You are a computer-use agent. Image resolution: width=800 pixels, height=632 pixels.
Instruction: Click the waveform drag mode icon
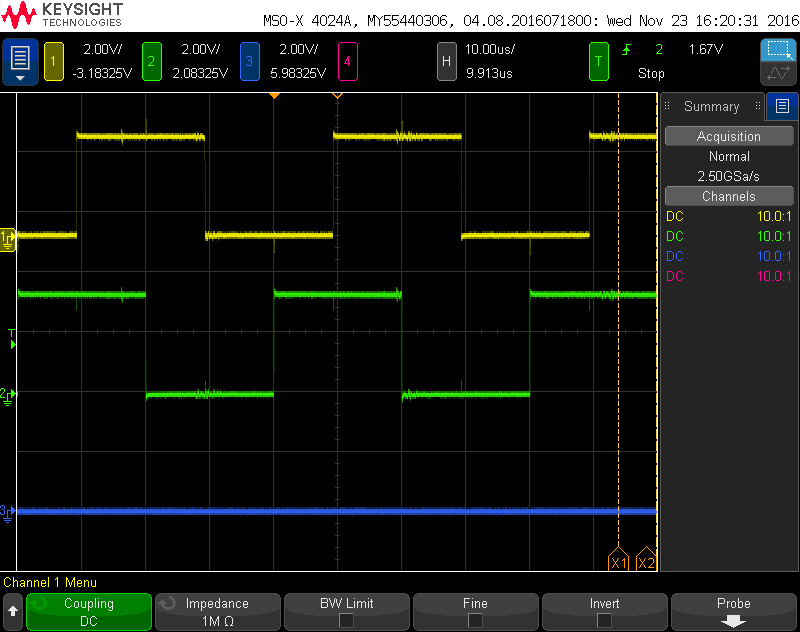click(x=778, y=73)
